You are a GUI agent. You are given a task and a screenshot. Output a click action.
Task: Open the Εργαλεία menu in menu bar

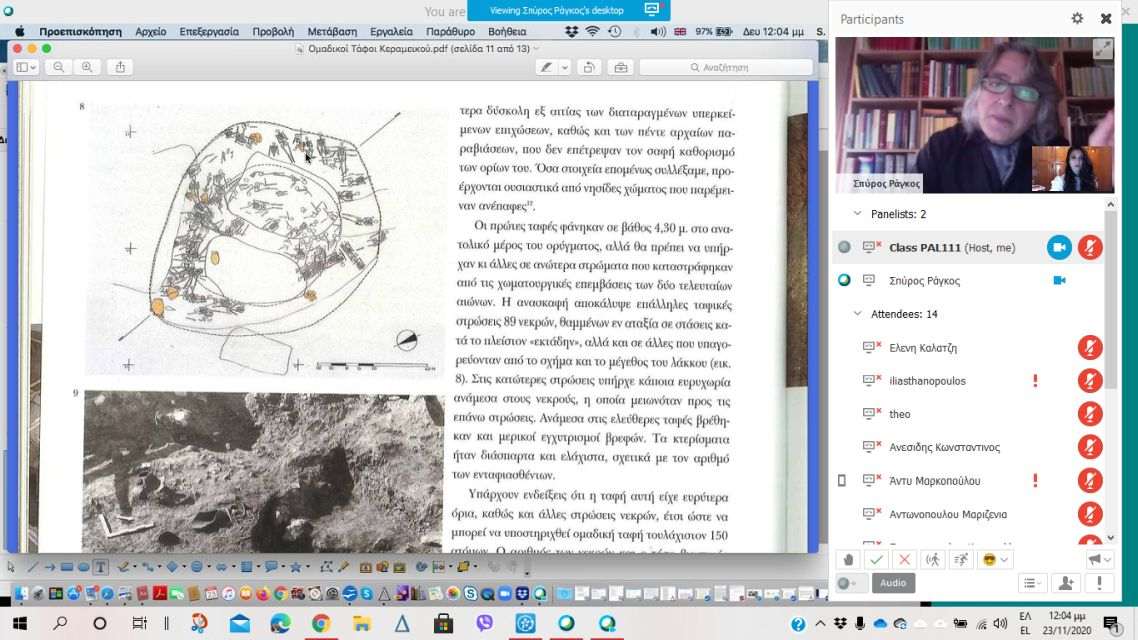point(391,31)
